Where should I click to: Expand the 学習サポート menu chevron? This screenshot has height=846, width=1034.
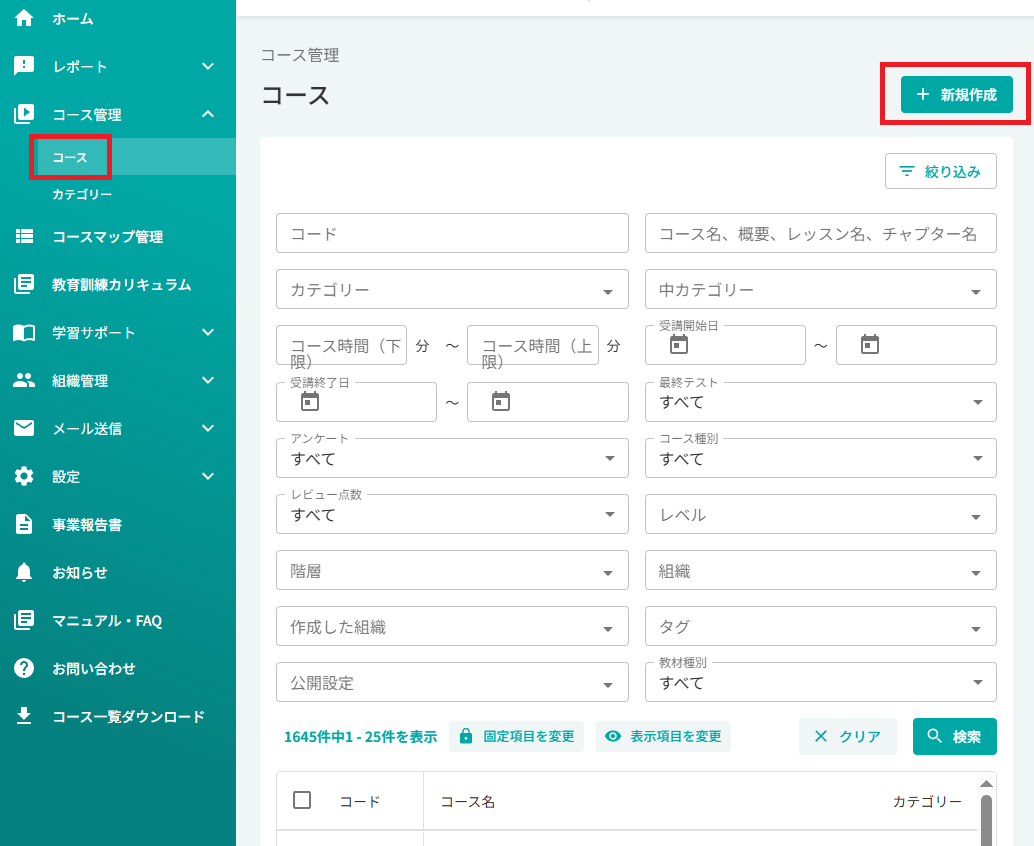click(x=208, y=332)
